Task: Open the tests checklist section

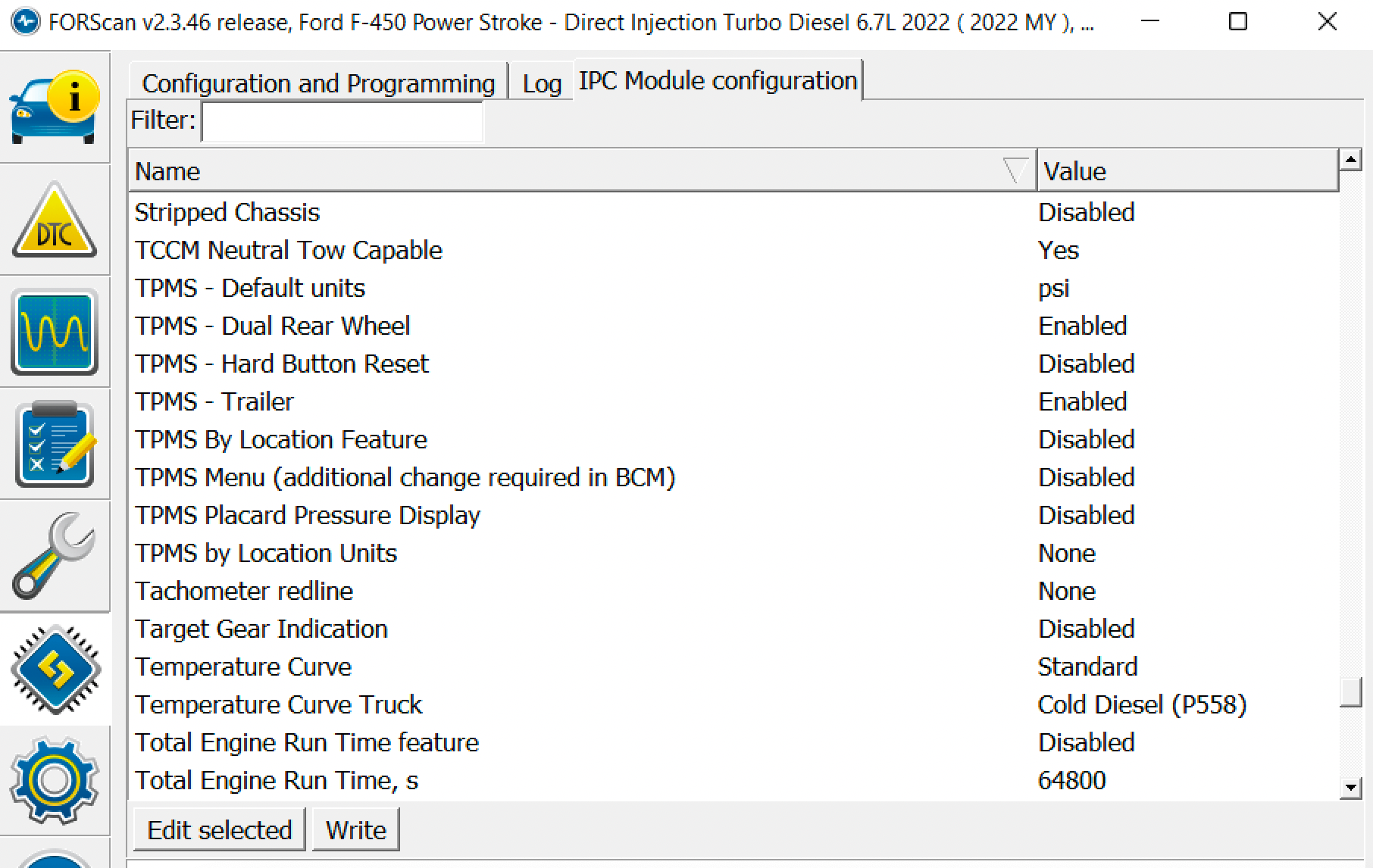Action: (x=55, y=445)
